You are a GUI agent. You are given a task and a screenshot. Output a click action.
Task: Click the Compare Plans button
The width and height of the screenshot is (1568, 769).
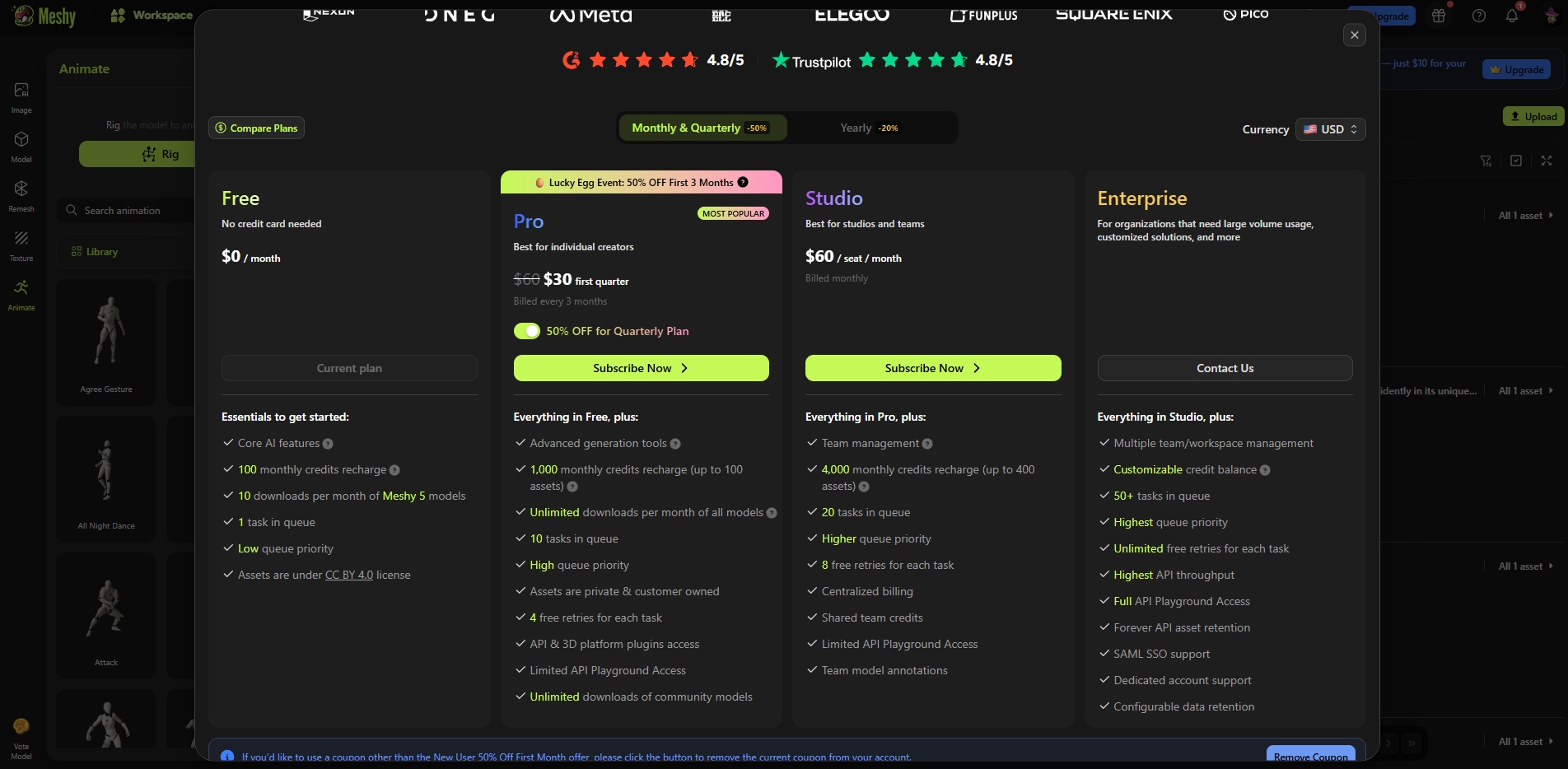pos(256,128)
